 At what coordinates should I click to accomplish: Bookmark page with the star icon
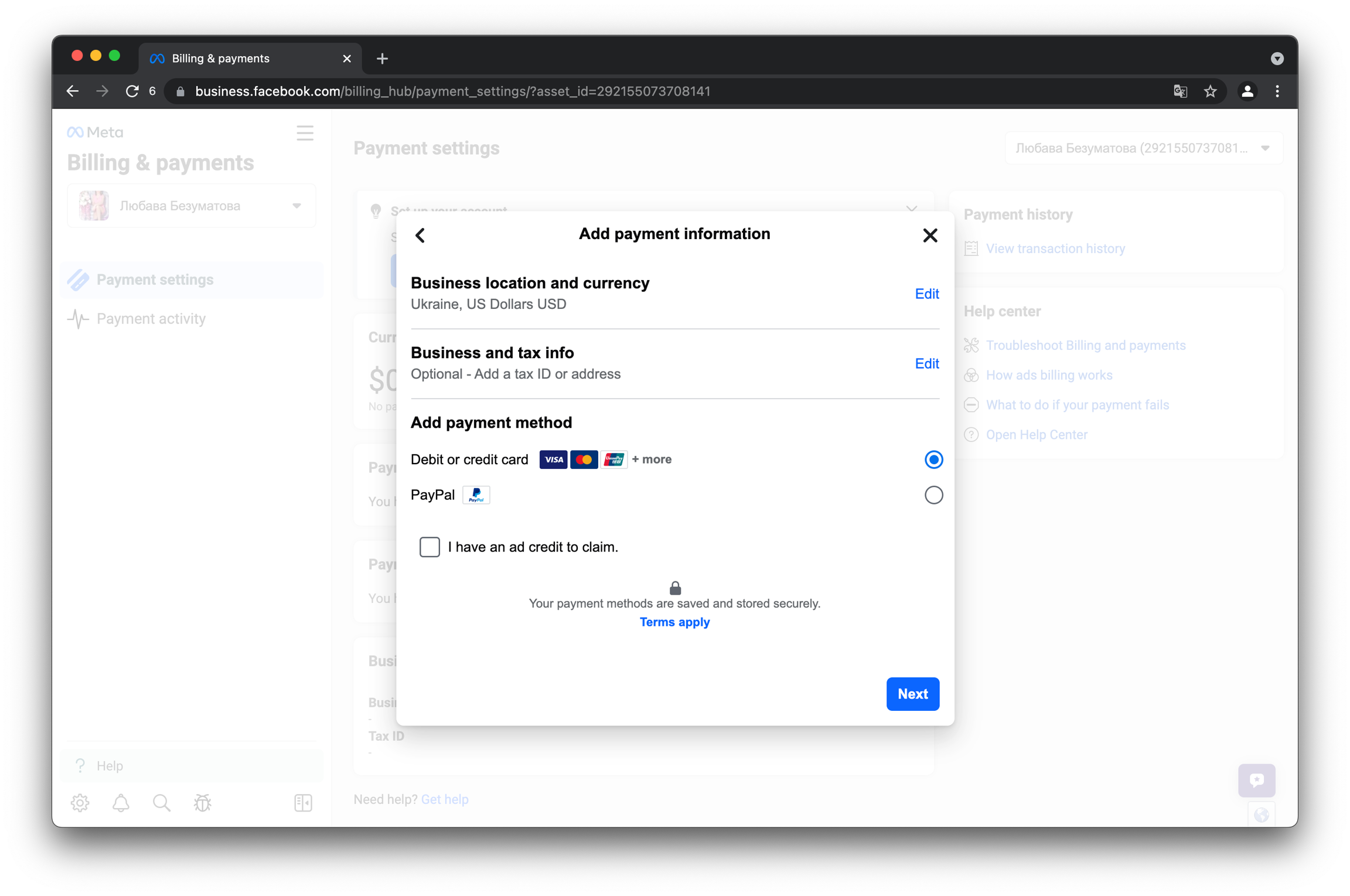1211,91
